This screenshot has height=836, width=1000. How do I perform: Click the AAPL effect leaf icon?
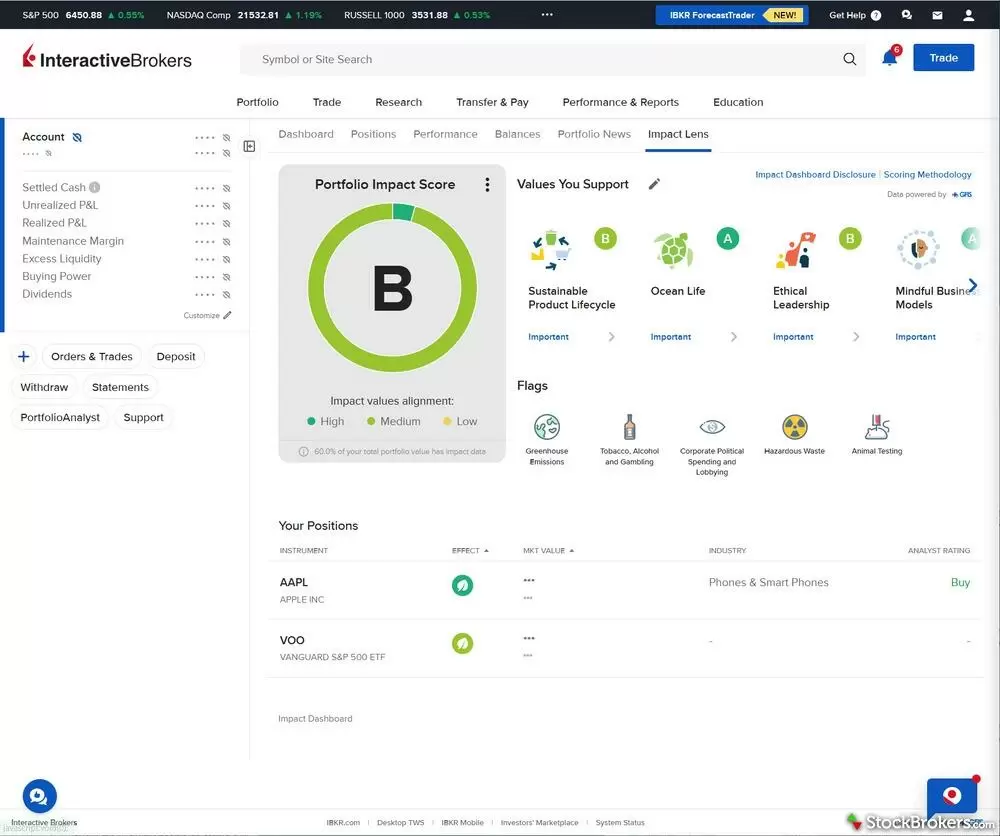462,585
